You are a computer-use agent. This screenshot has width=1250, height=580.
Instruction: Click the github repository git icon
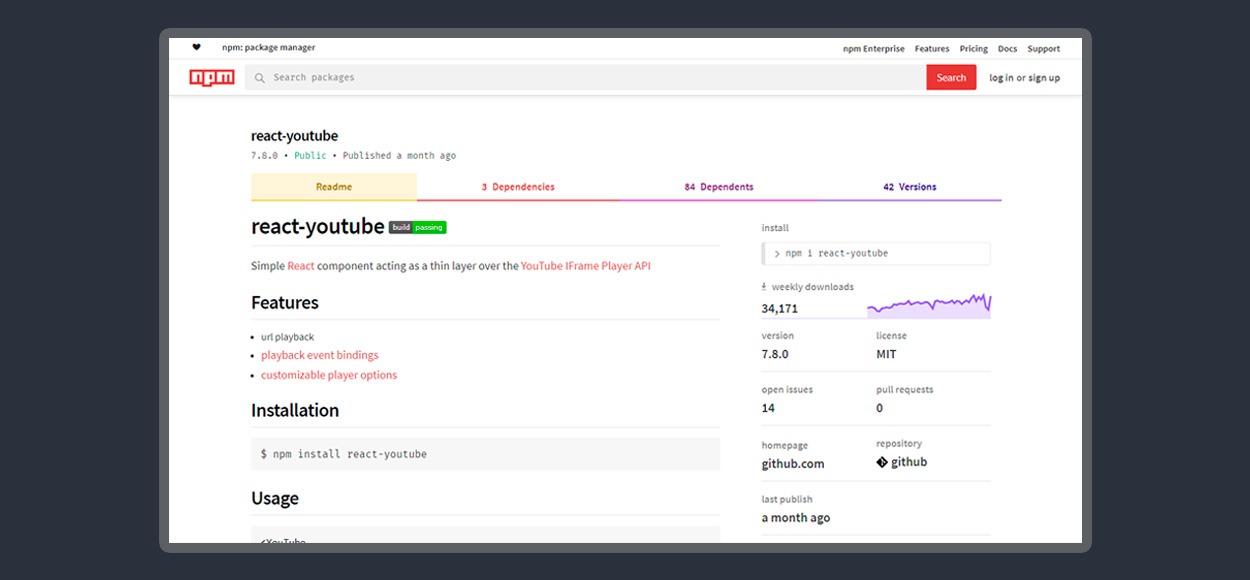coord(882,462)
